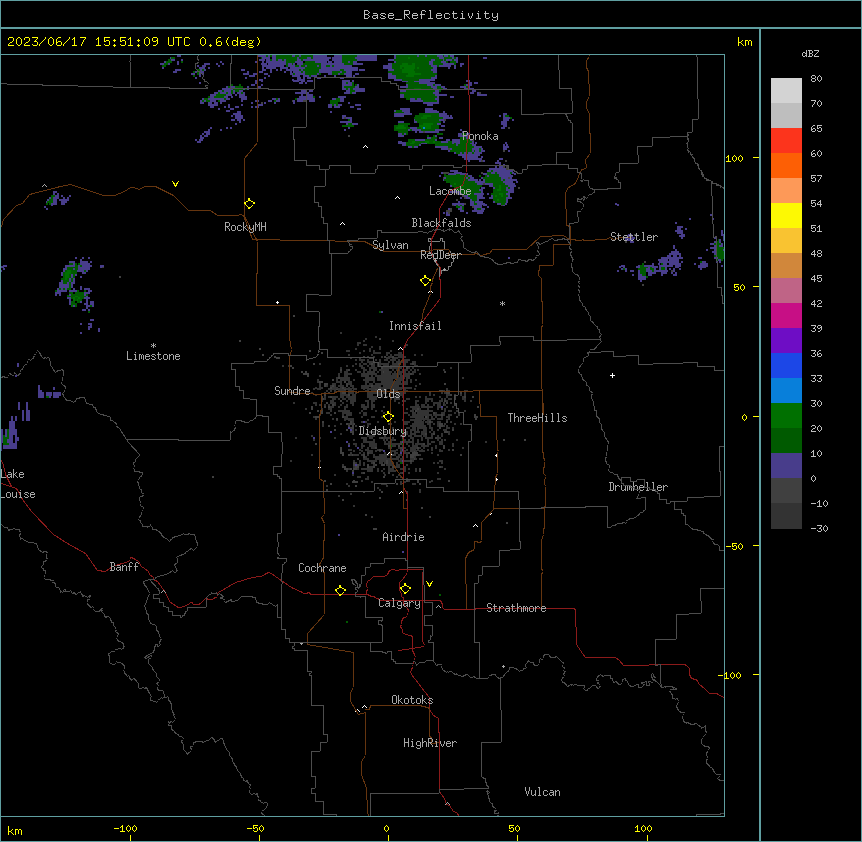The height and width of the screenshot is (842, 862).
Task: Click the Vulcan label
Action: point(543,792)
